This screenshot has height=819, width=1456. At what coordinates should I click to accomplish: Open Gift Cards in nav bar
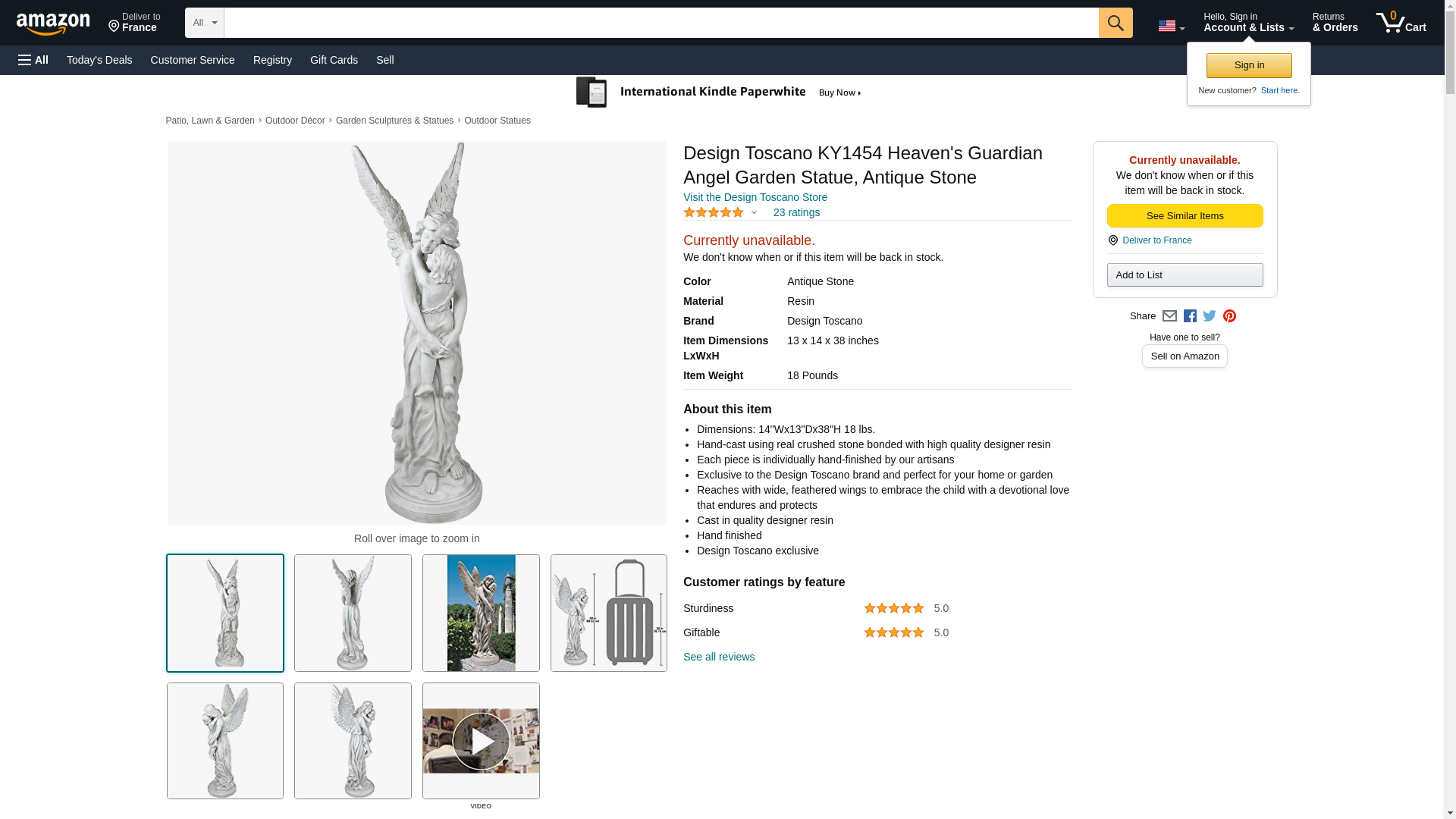click(x=334, y=60)
